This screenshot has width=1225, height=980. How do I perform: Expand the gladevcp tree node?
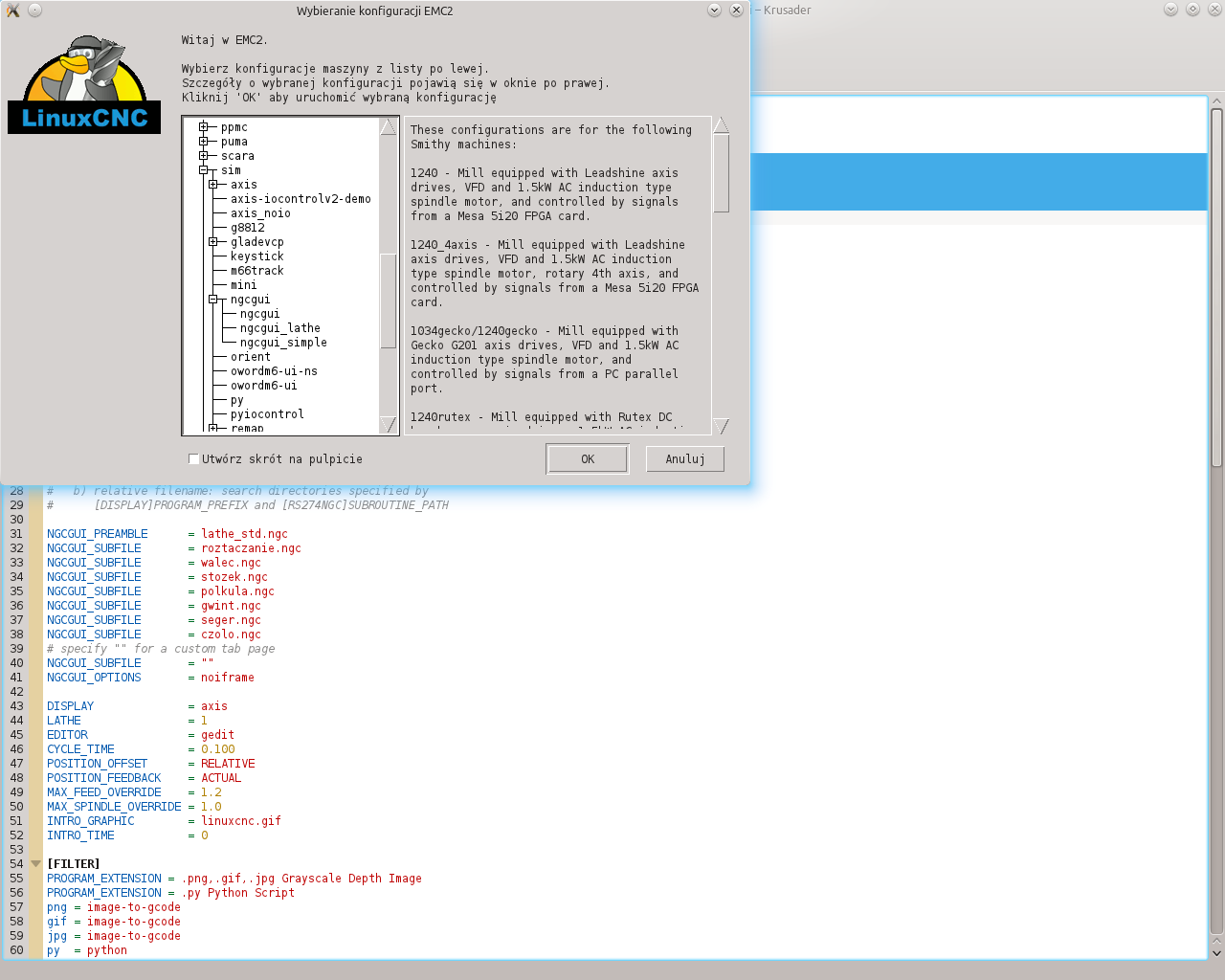(213, 242)
